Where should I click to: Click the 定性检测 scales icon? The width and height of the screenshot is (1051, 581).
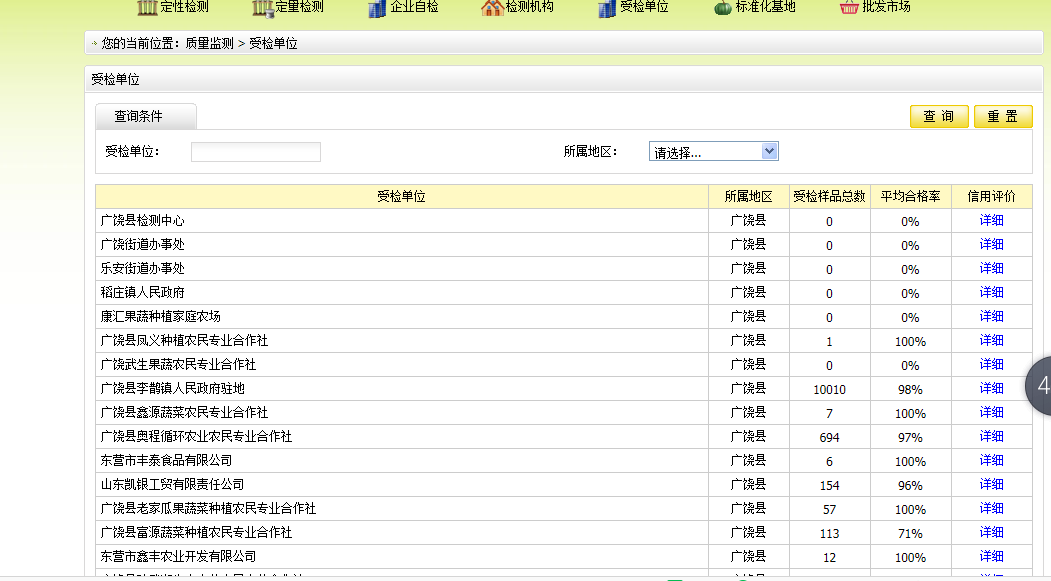click(147, 7)
